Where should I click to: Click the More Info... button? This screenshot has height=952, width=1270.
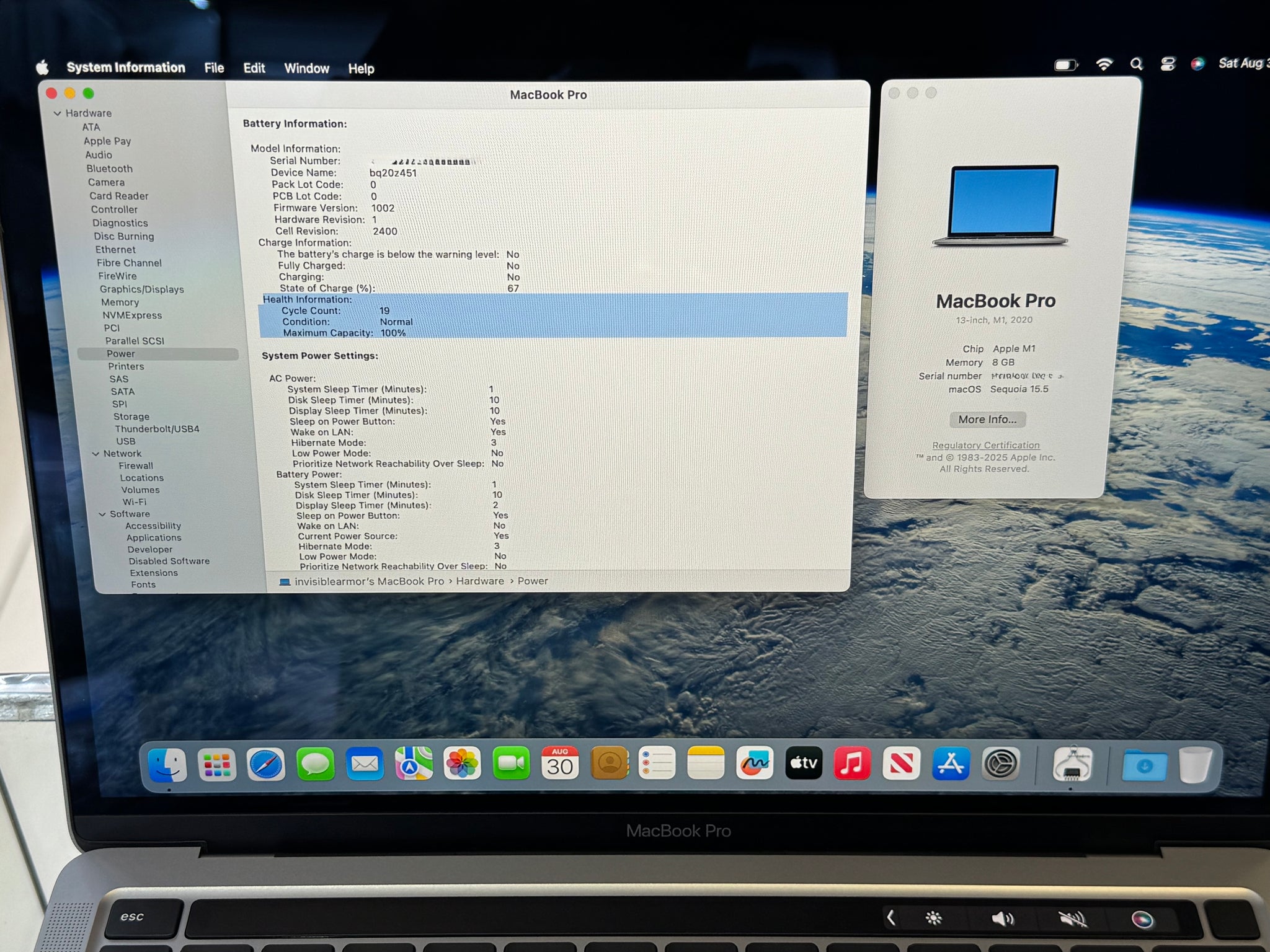click(x=987, y=420)
